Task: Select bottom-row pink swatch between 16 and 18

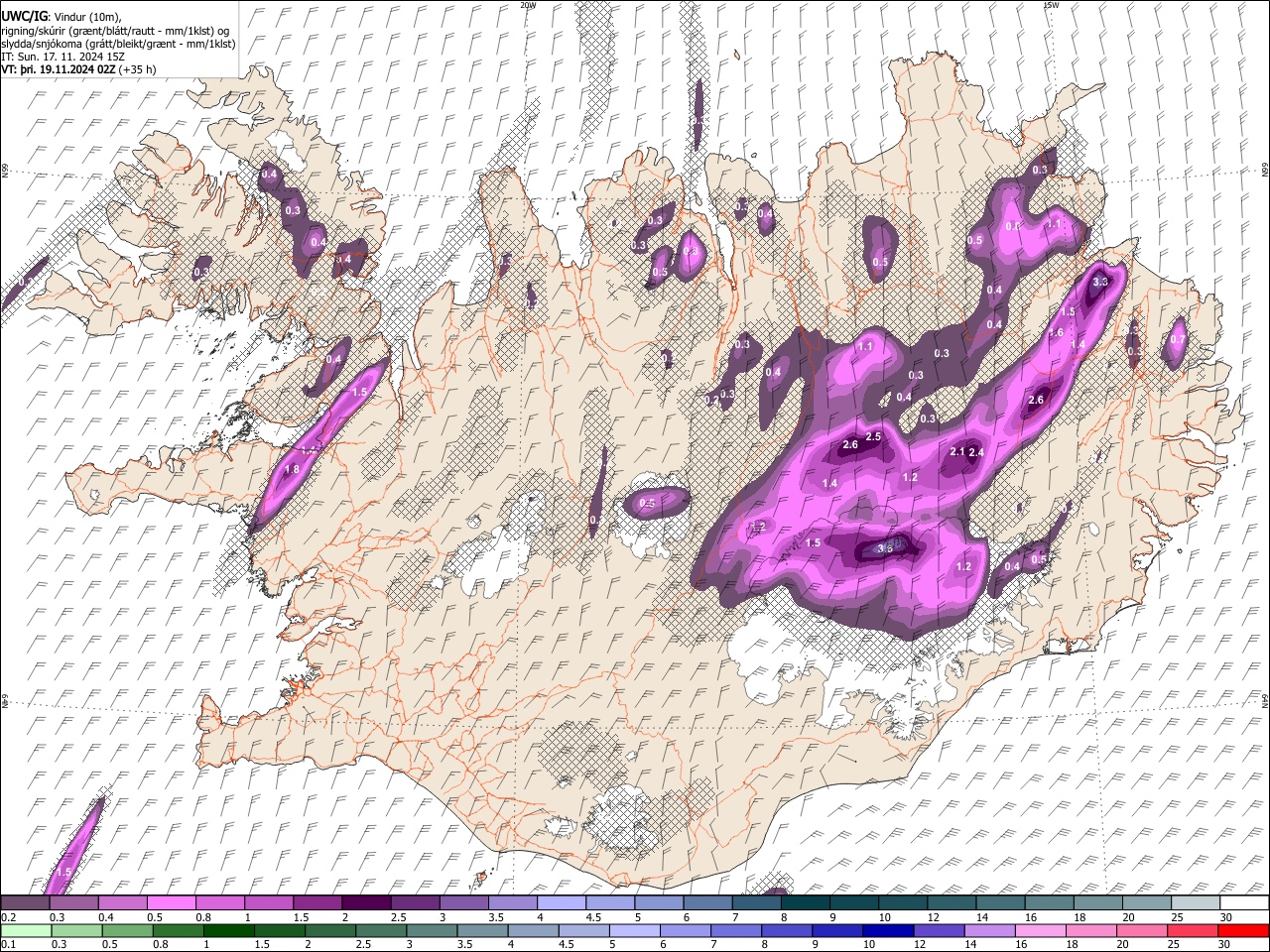Action: (1040, 930)
